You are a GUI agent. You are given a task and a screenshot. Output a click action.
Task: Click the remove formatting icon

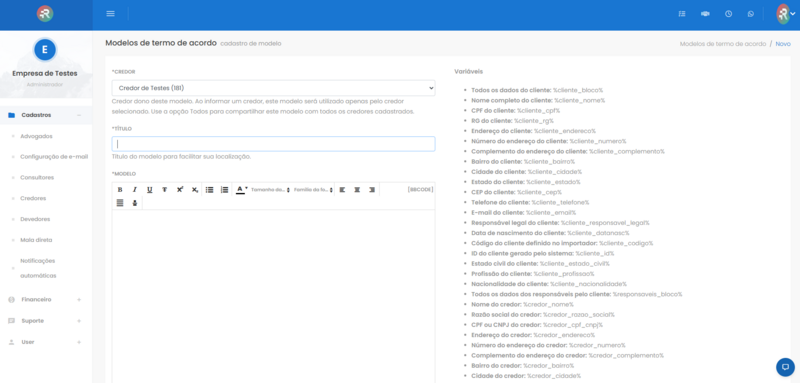pyautogui.click(x=135, y=203)
